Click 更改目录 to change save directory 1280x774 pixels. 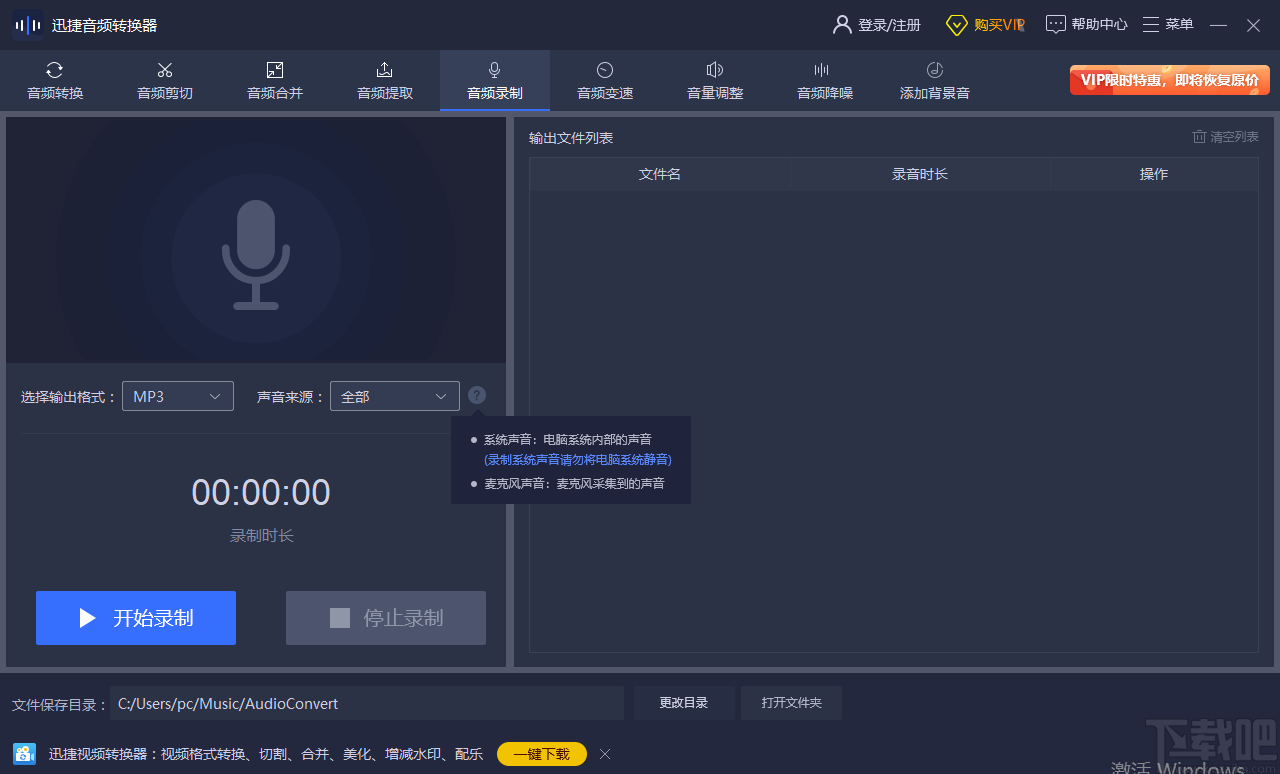click(684, 702)
